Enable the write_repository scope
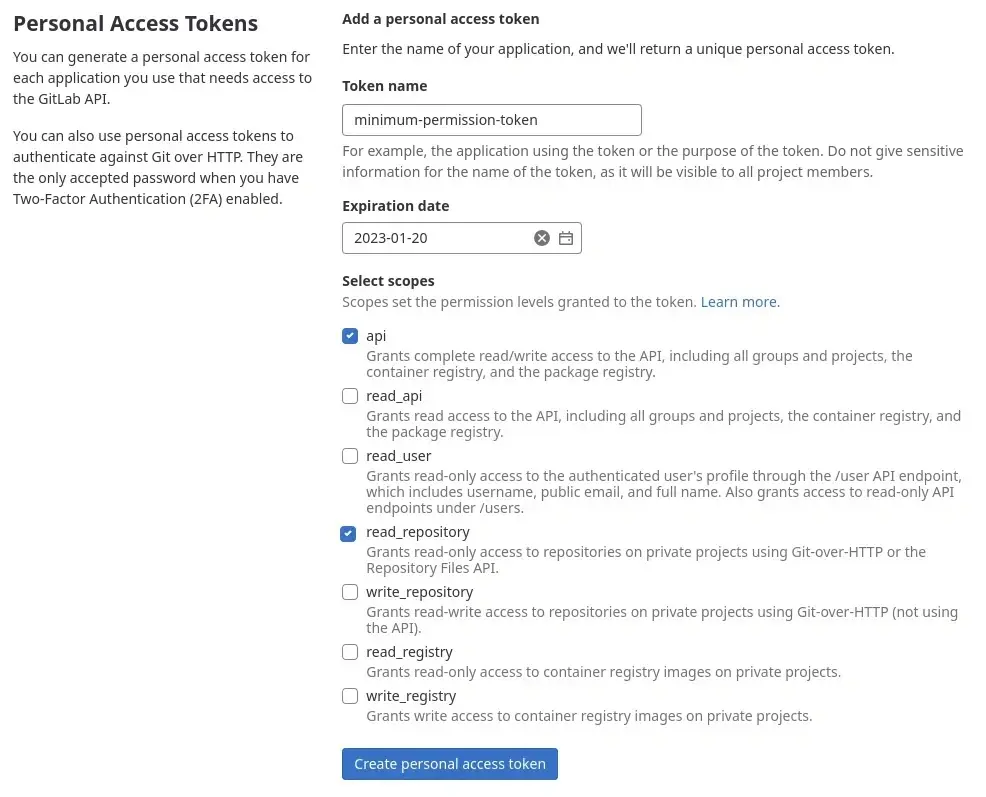Screen dimensions: 986x797 point(350,592)
